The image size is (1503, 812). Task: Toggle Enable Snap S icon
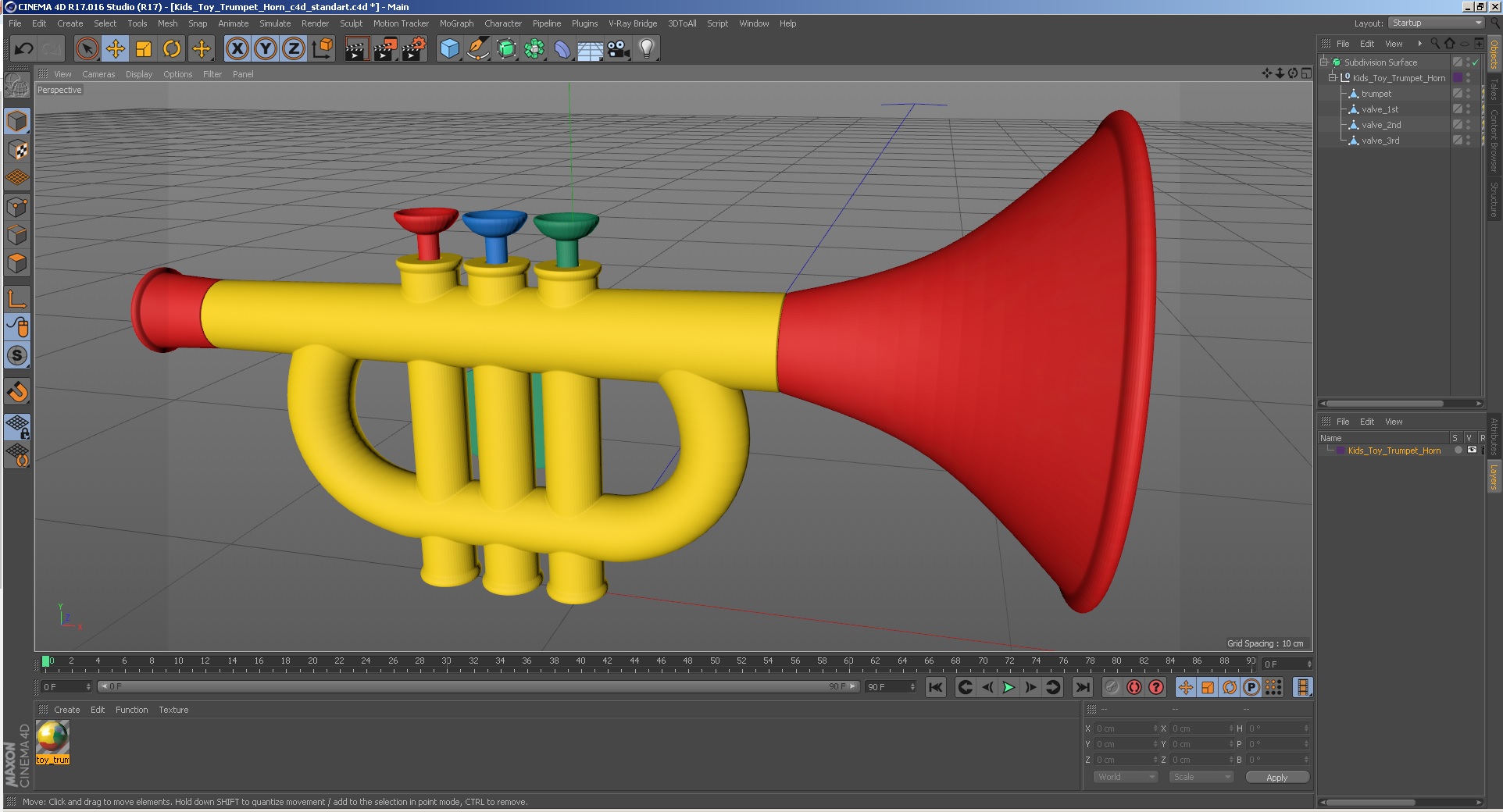(x=17, y=355)
